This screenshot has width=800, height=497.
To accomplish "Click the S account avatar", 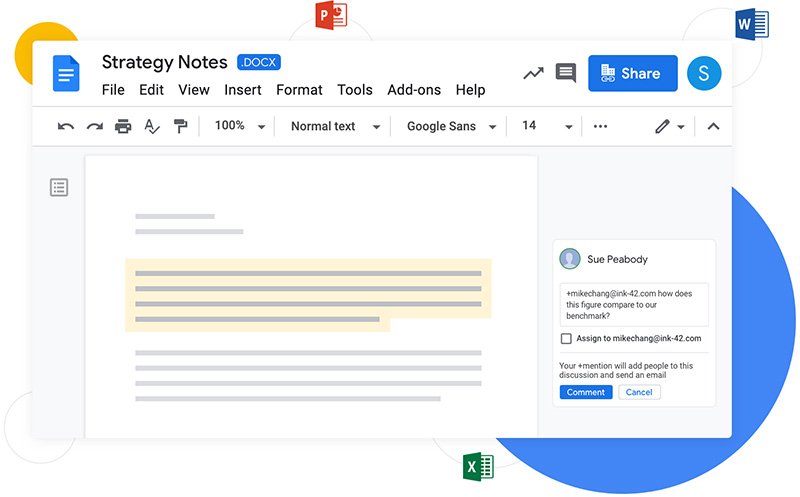I will (704, 73).
